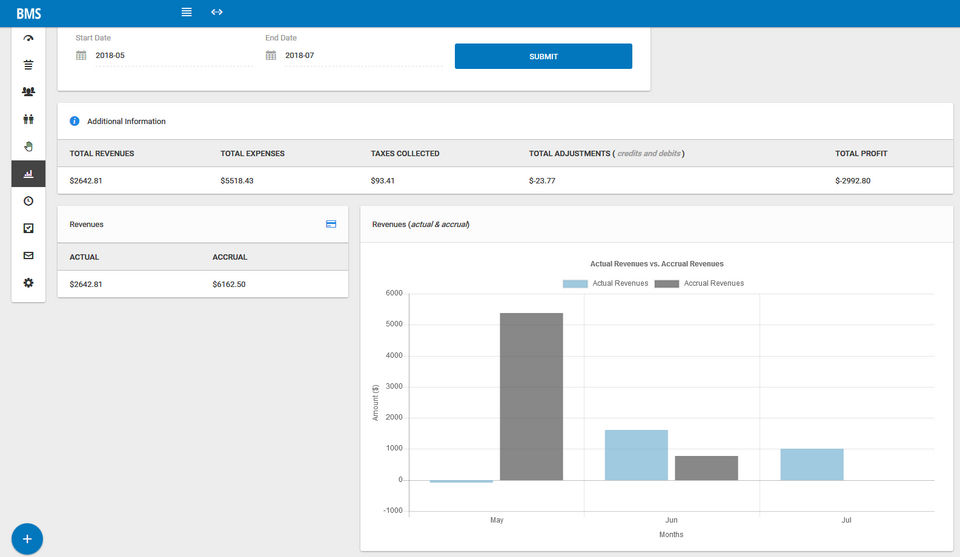
Task: Click the BMS logo in header
Action: 28,14
